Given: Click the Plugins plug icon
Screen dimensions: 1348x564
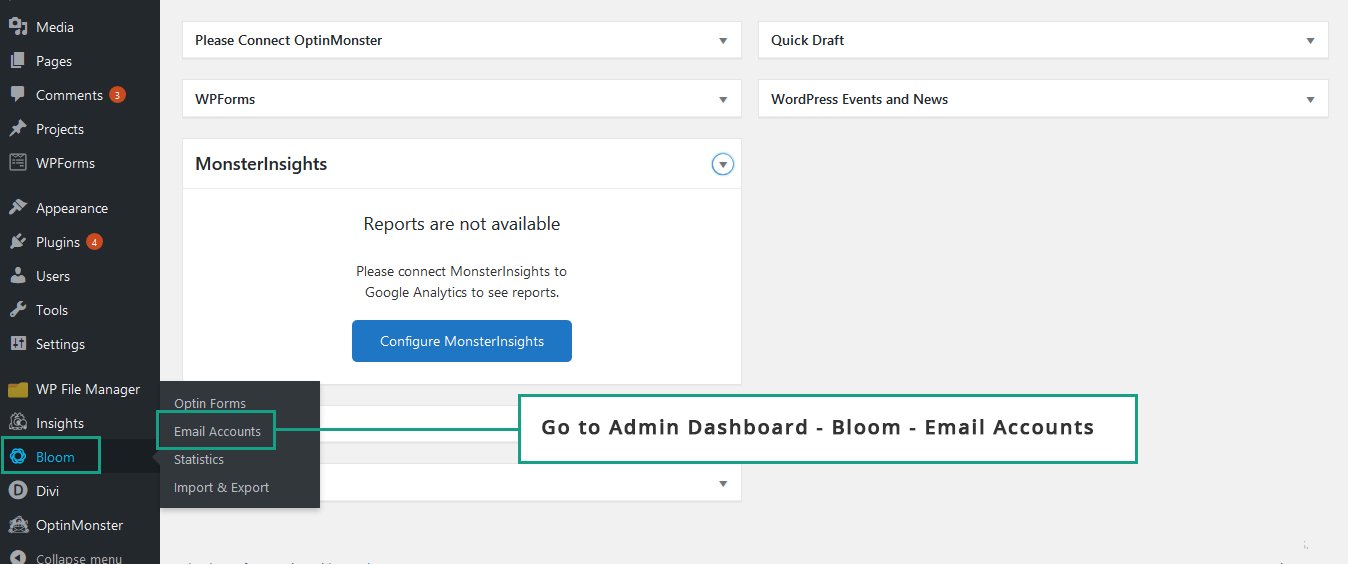Looking at the screenshot, I should [17, 242].
